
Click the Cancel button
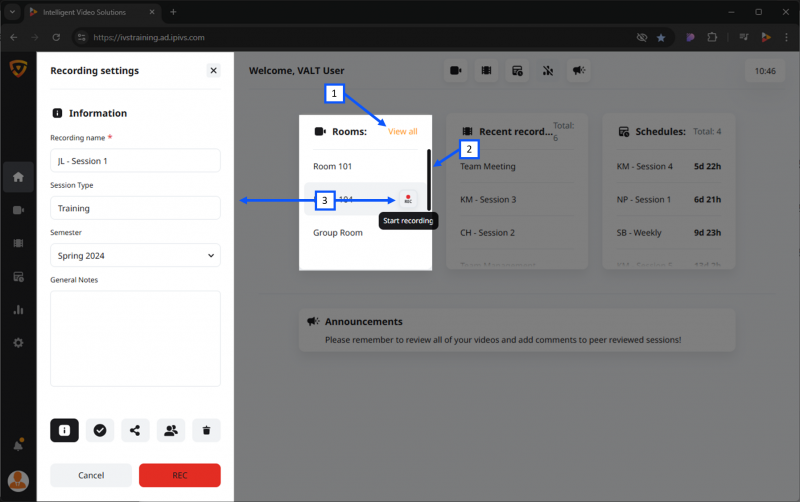click(91, 475)
